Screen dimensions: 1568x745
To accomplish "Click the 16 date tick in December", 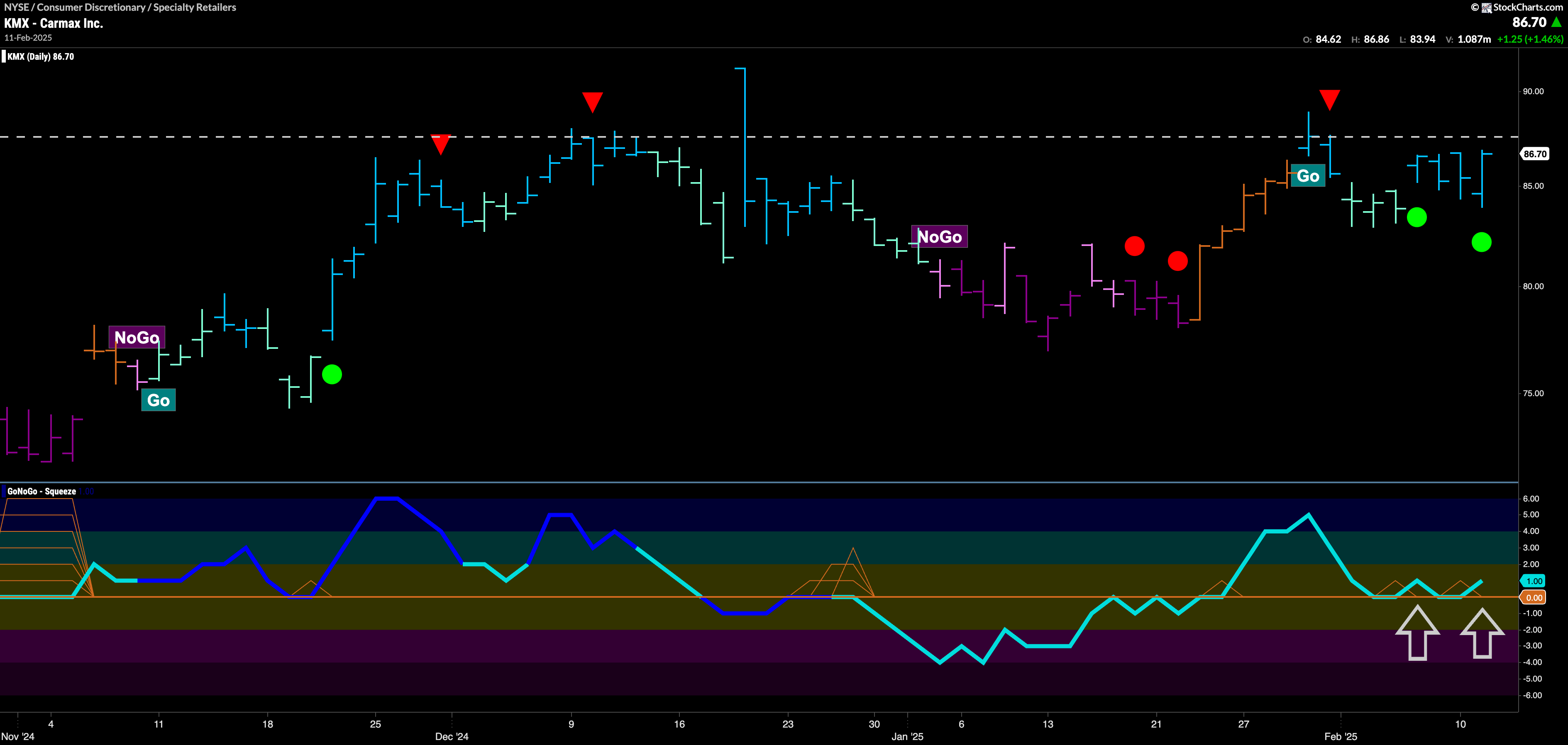I will pos(679,724).
